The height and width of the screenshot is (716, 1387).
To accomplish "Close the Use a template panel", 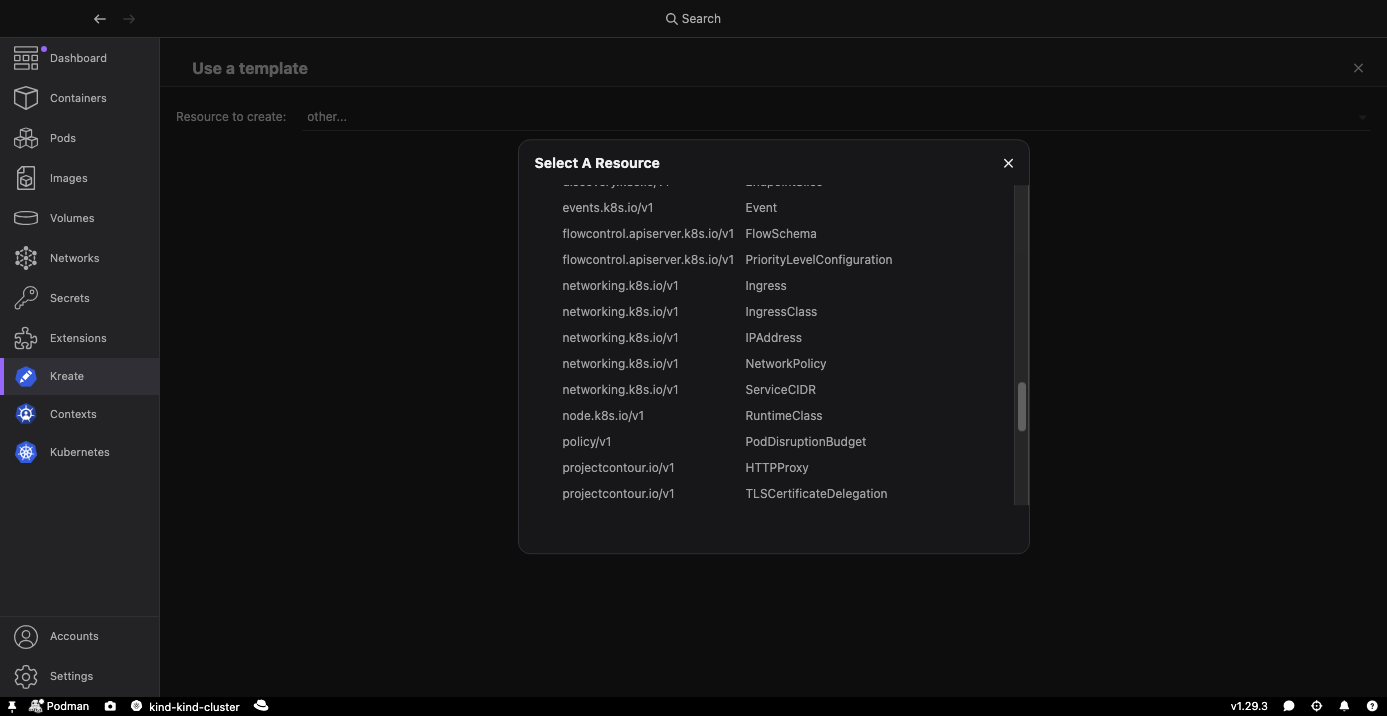I will click(1358, 68).
